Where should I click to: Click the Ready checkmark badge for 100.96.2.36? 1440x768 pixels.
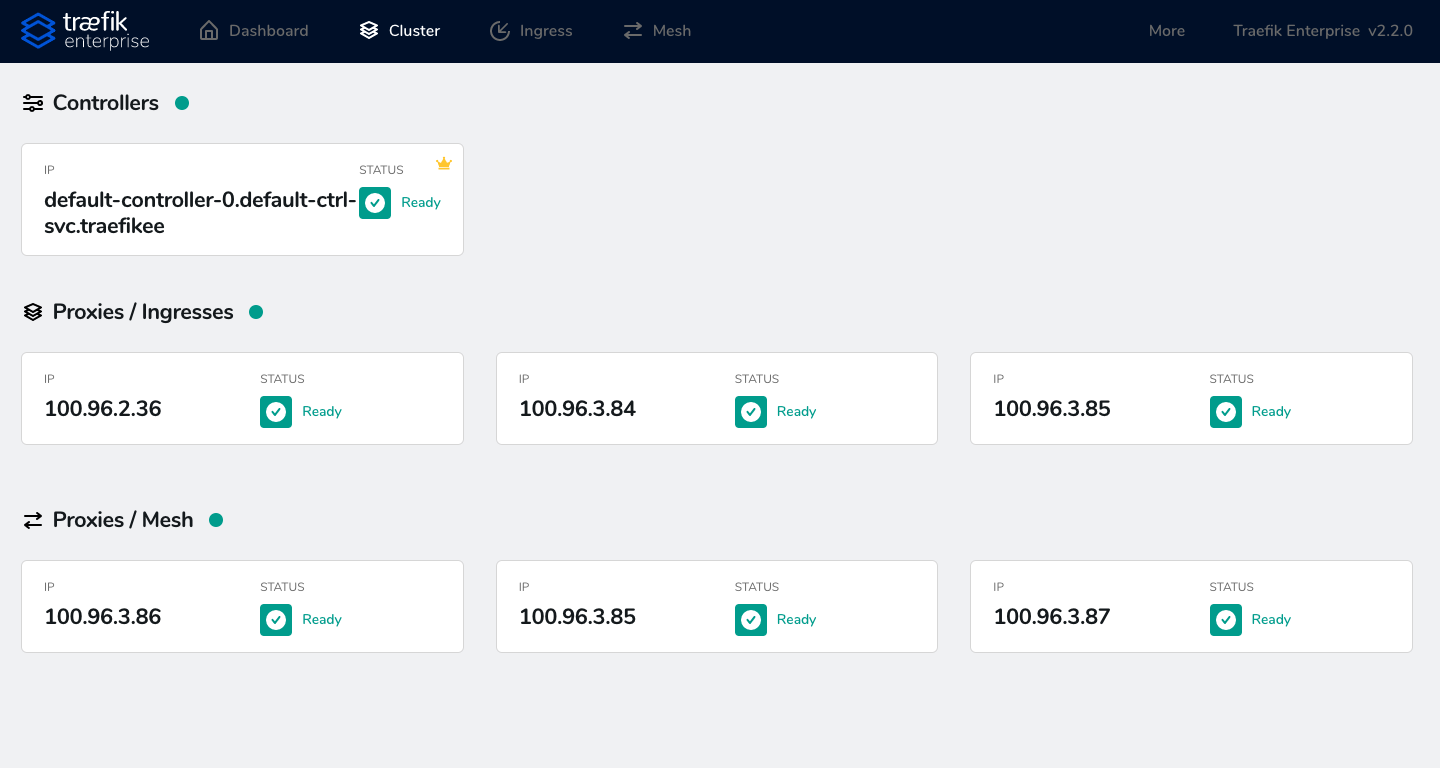pos(276,412)
